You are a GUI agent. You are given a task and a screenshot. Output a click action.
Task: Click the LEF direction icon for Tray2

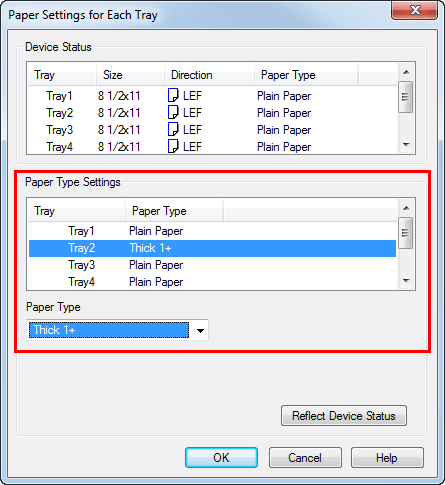click(x=173, y=112)
